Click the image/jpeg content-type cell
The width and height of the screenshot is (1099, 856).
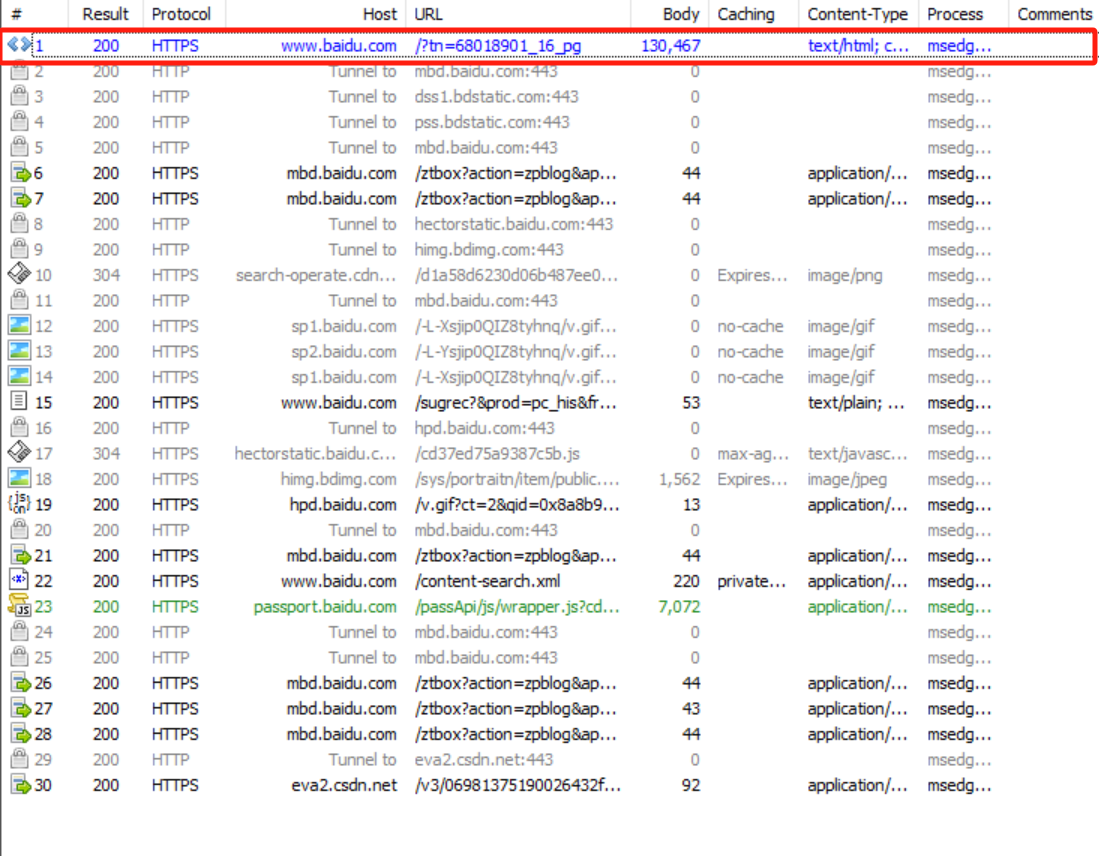847,479
